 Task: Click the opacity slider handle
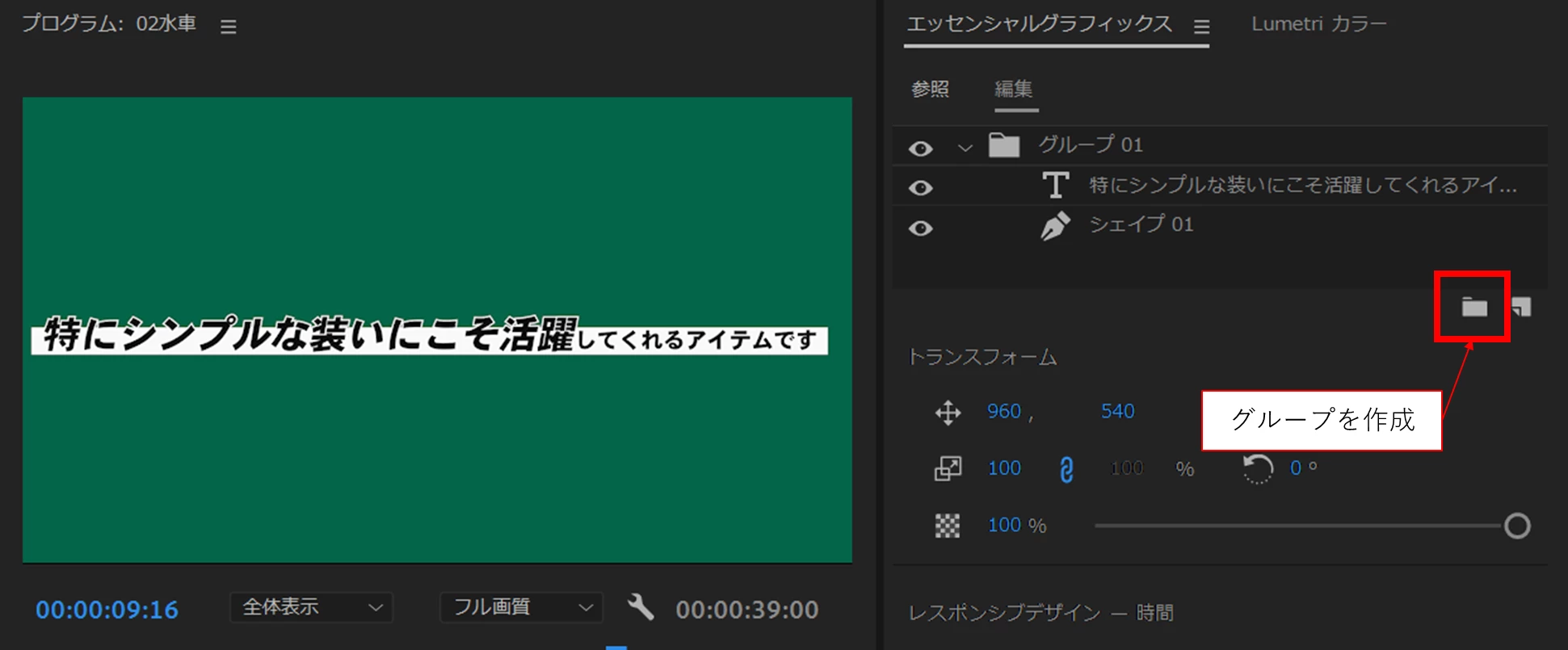pos(1517,526)
